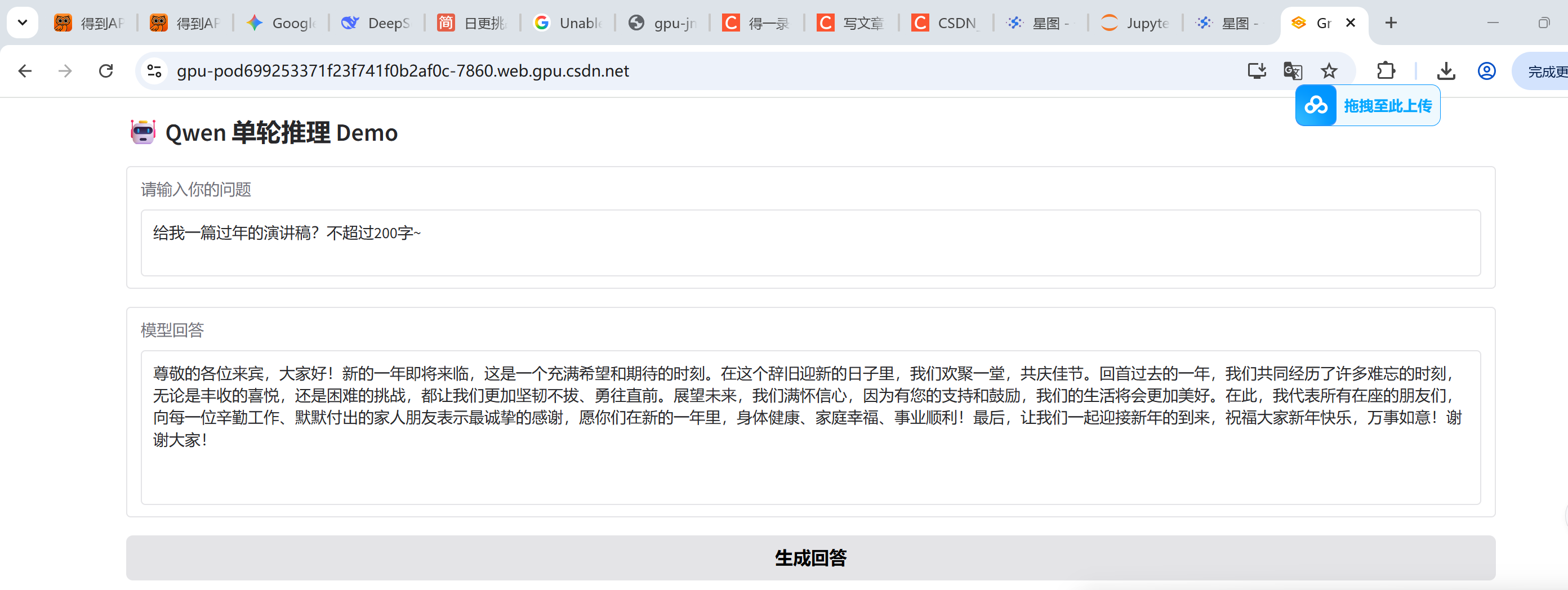Open the translate page icon
The width and height of the screenshot is (1568, 590).
[x=1293, y=71]
